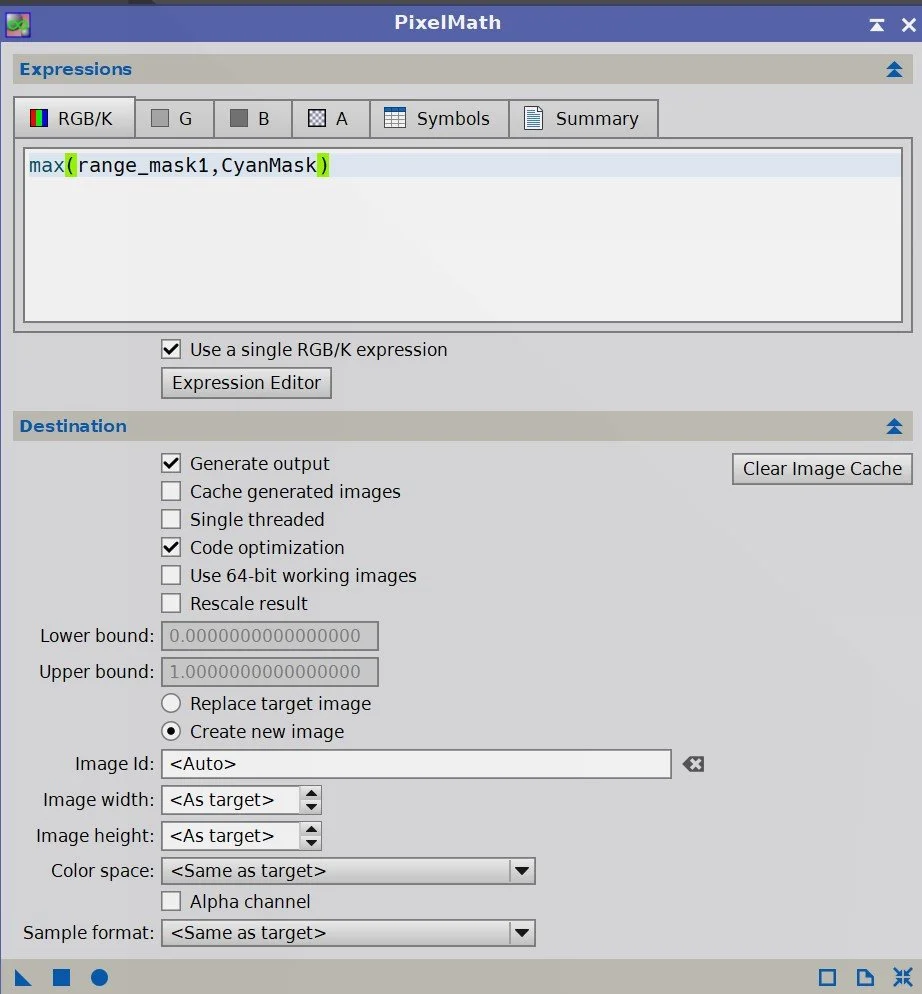The image size is (922, 994).
Task: Click the New Instance triangle icon
Action: [x=23, y=978]
